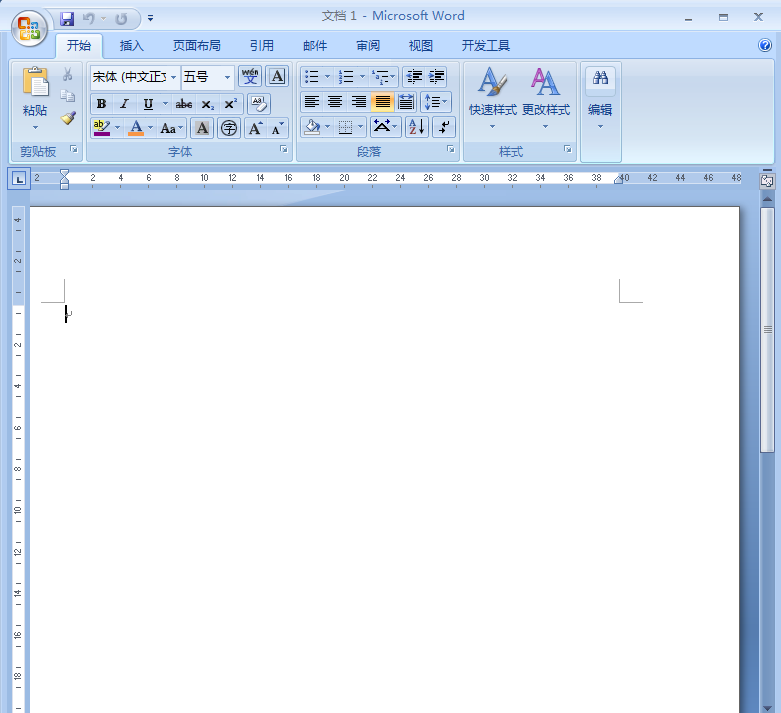Screen dimensions: 781x713
Task: Apply distributed alignment
Action: pos(405,102)
